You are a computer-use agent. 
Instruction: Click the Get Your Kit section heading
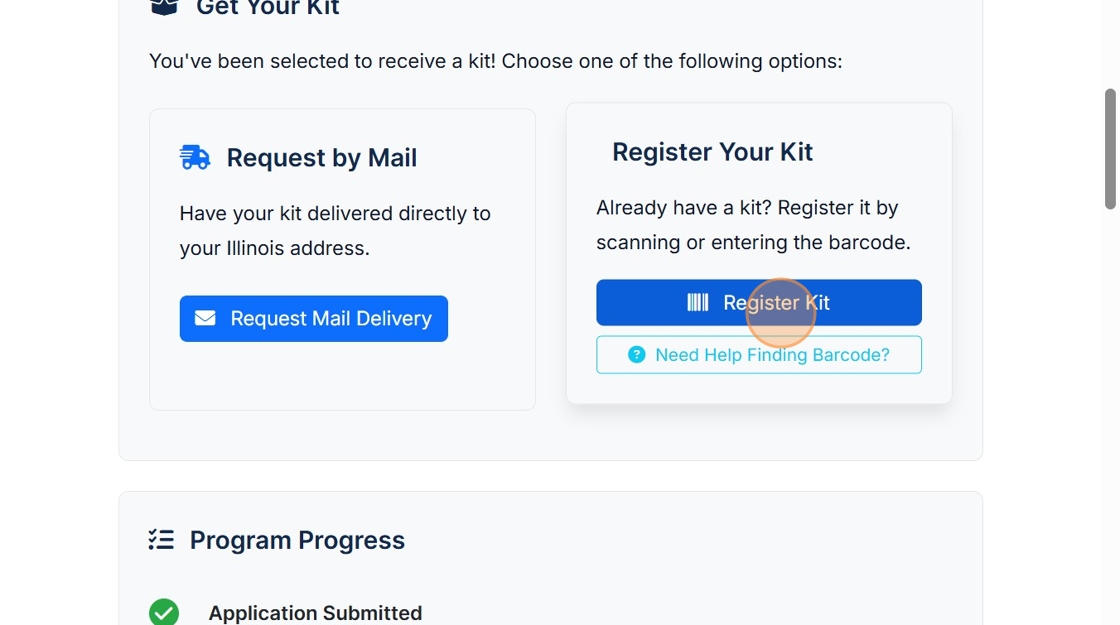click(x=268, y=8)
